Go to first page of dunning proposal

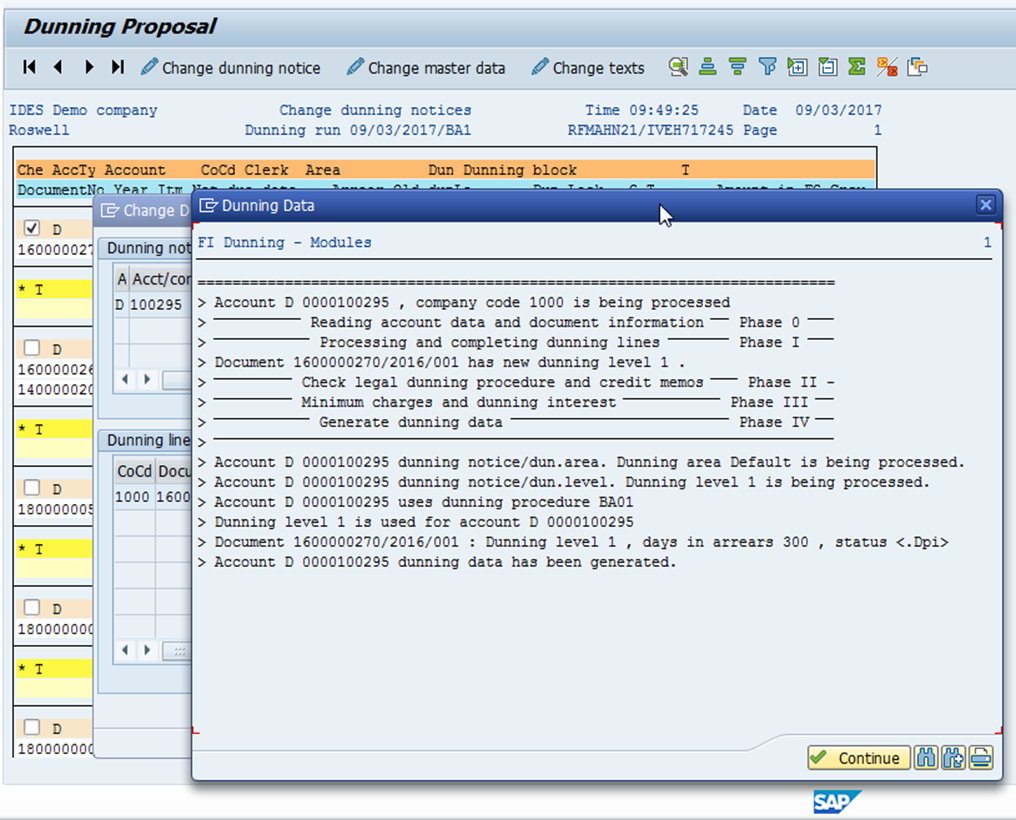click(x=29, y=67)
